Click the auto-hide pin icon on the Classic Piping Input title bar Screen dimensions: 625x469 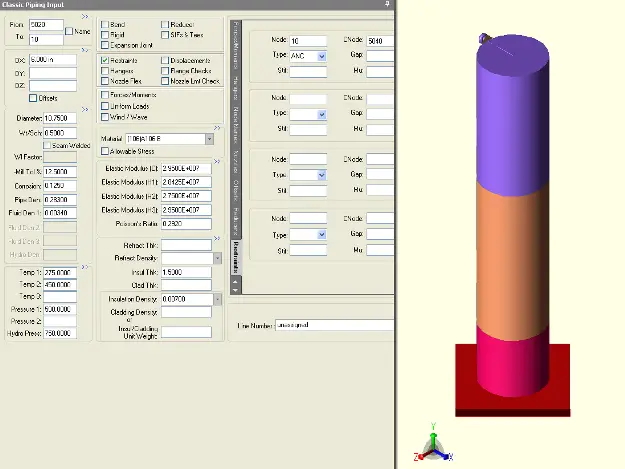(x=388, y=5)
